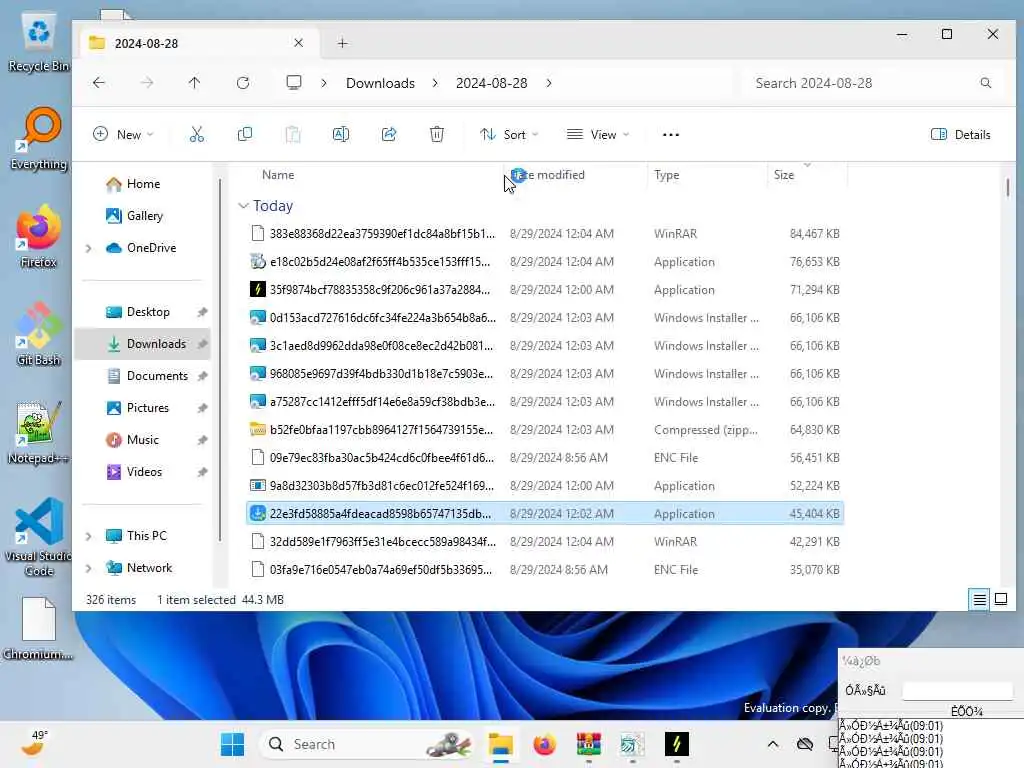Switch to details list view icon
This screenshot has width=1024, height=768.
tap(980, 599)
